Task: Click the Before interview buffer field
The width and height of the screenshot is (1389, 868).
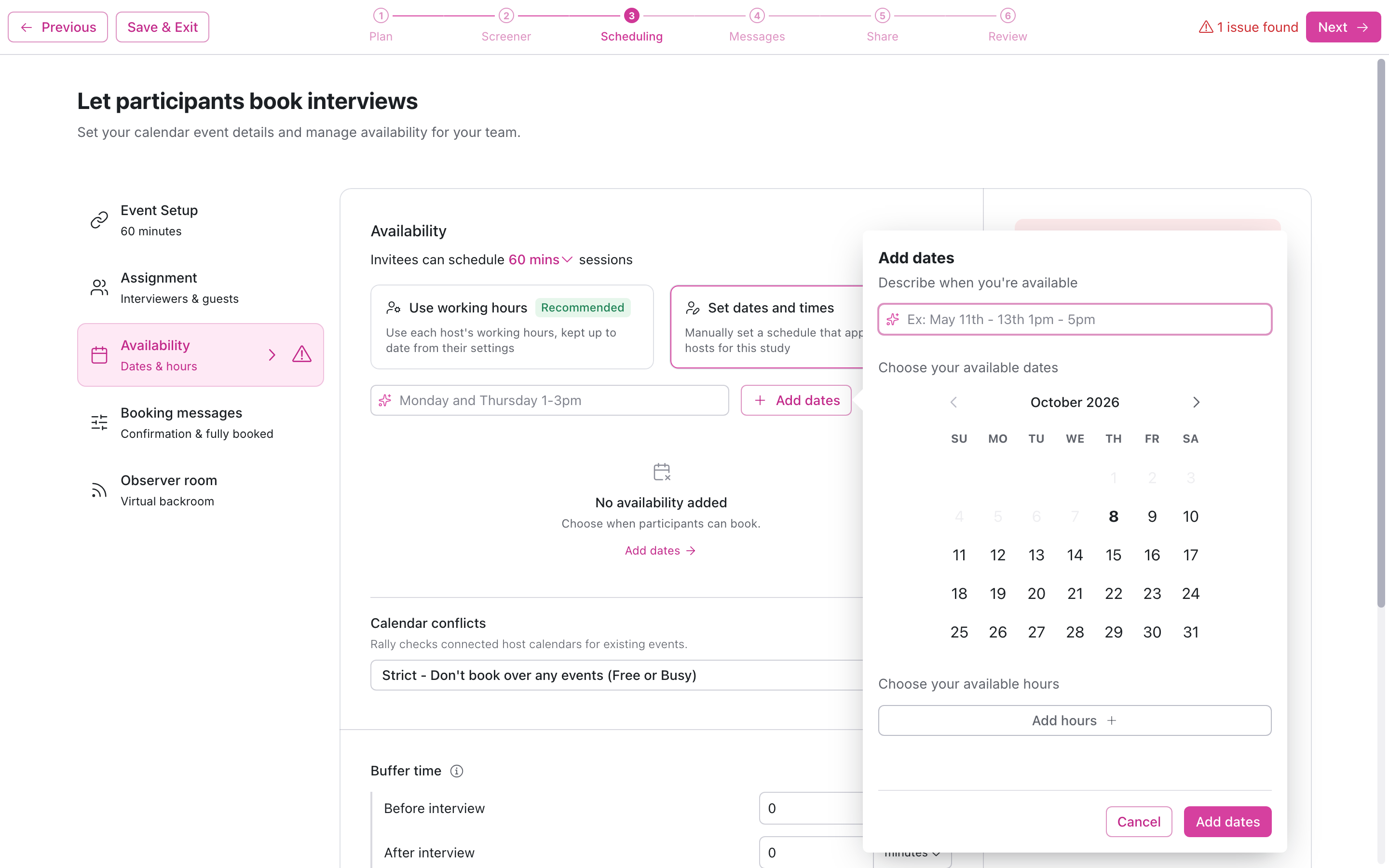Action: (810, 808)
